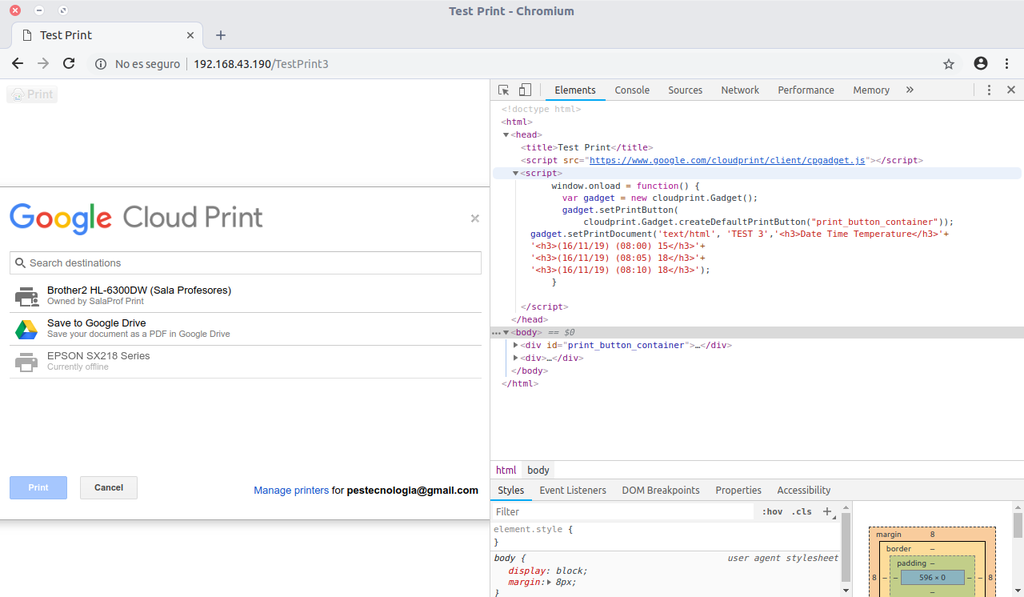Image resolution: width=1024 pixels, height=597 pixels.
Task: Toggle the device toolbar in DevTools
Action: point(525,90)
